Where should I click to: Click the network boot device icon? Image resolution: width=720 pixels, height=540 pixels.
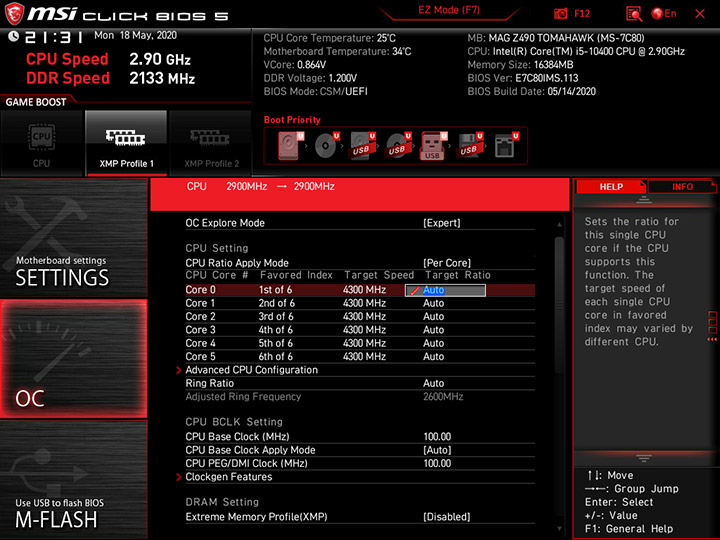coord(506,146)
